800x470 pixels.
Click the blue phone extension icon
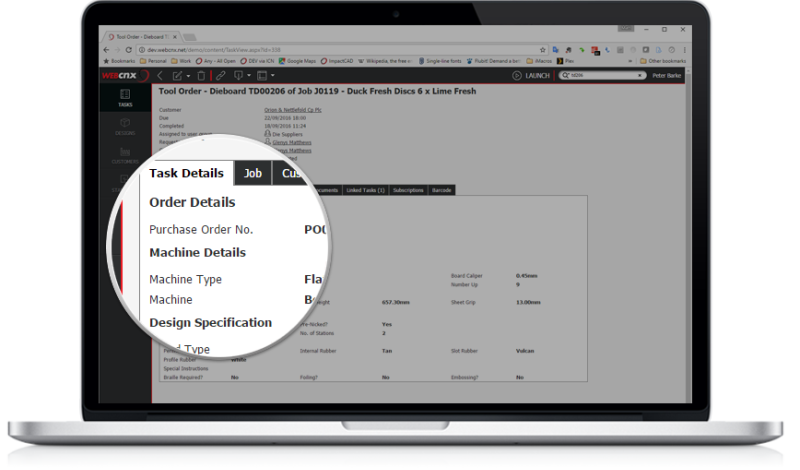coord(607,50)
